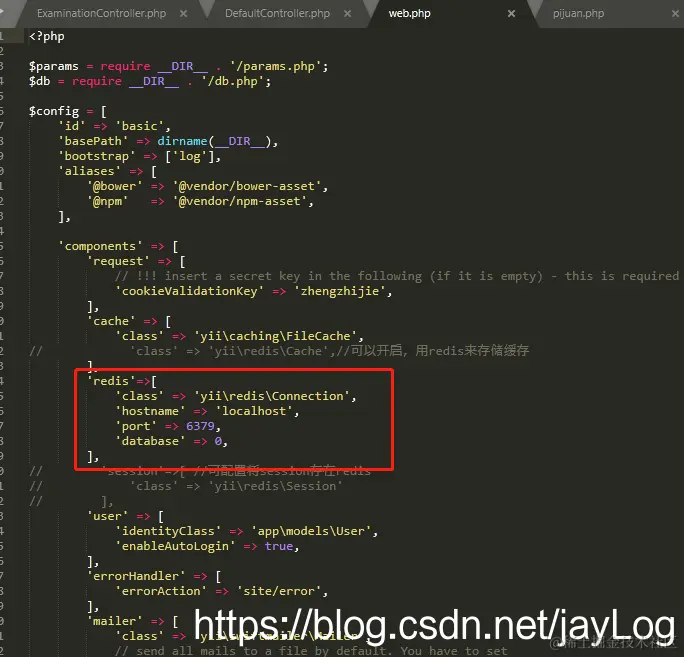Click the '/params.php' string
The width and height of the screenshot is (684, 657).
click(276, 66)
